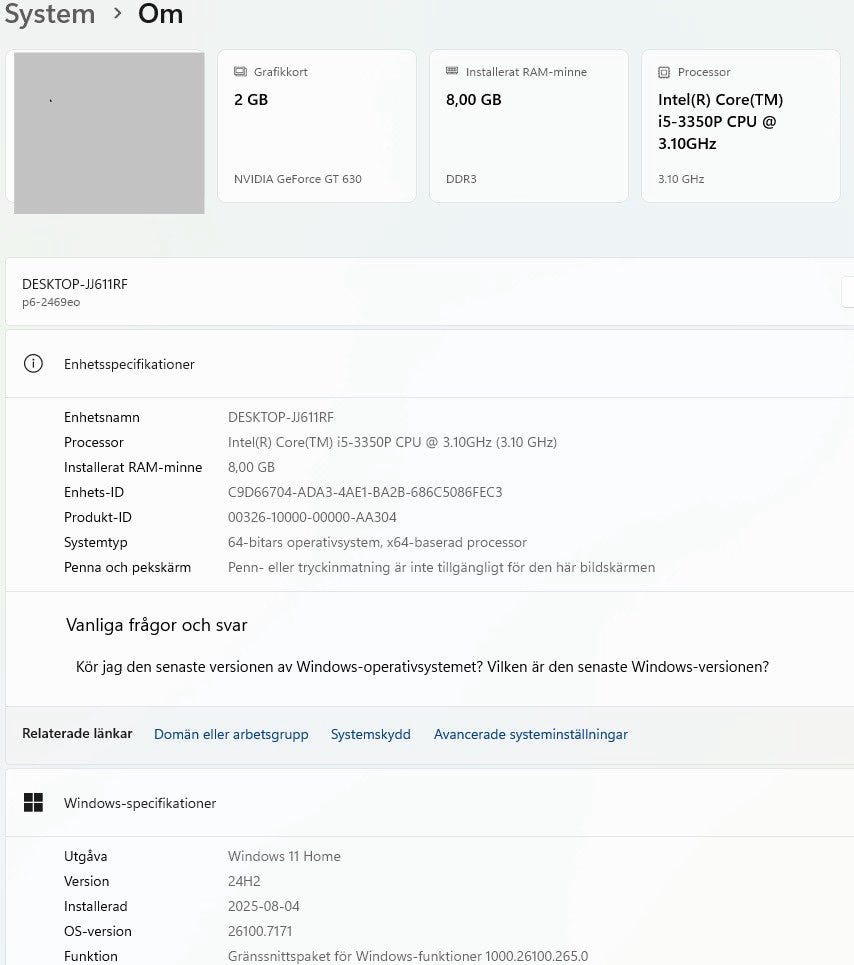The height and width of the screenshot is (965, 854).
Task: Expand the Windows version question under Vanliga frågor
Action: tap(422, 667)
